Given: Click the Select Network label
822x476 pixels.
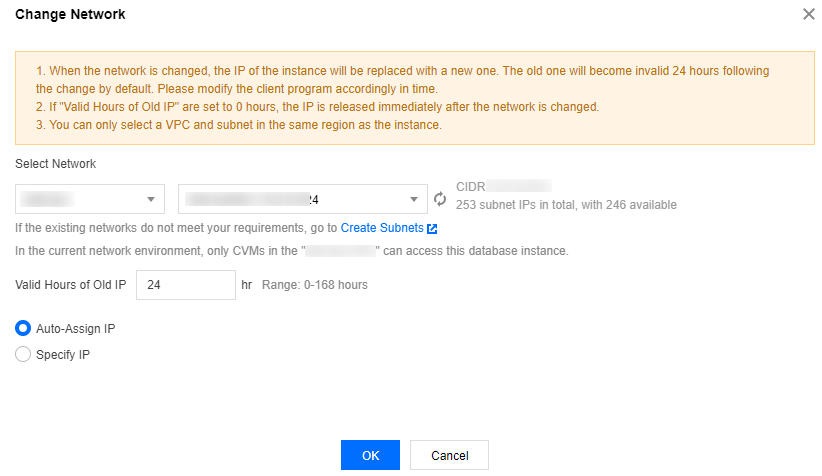Looking at the screenshot, I should tap(56, 163).
